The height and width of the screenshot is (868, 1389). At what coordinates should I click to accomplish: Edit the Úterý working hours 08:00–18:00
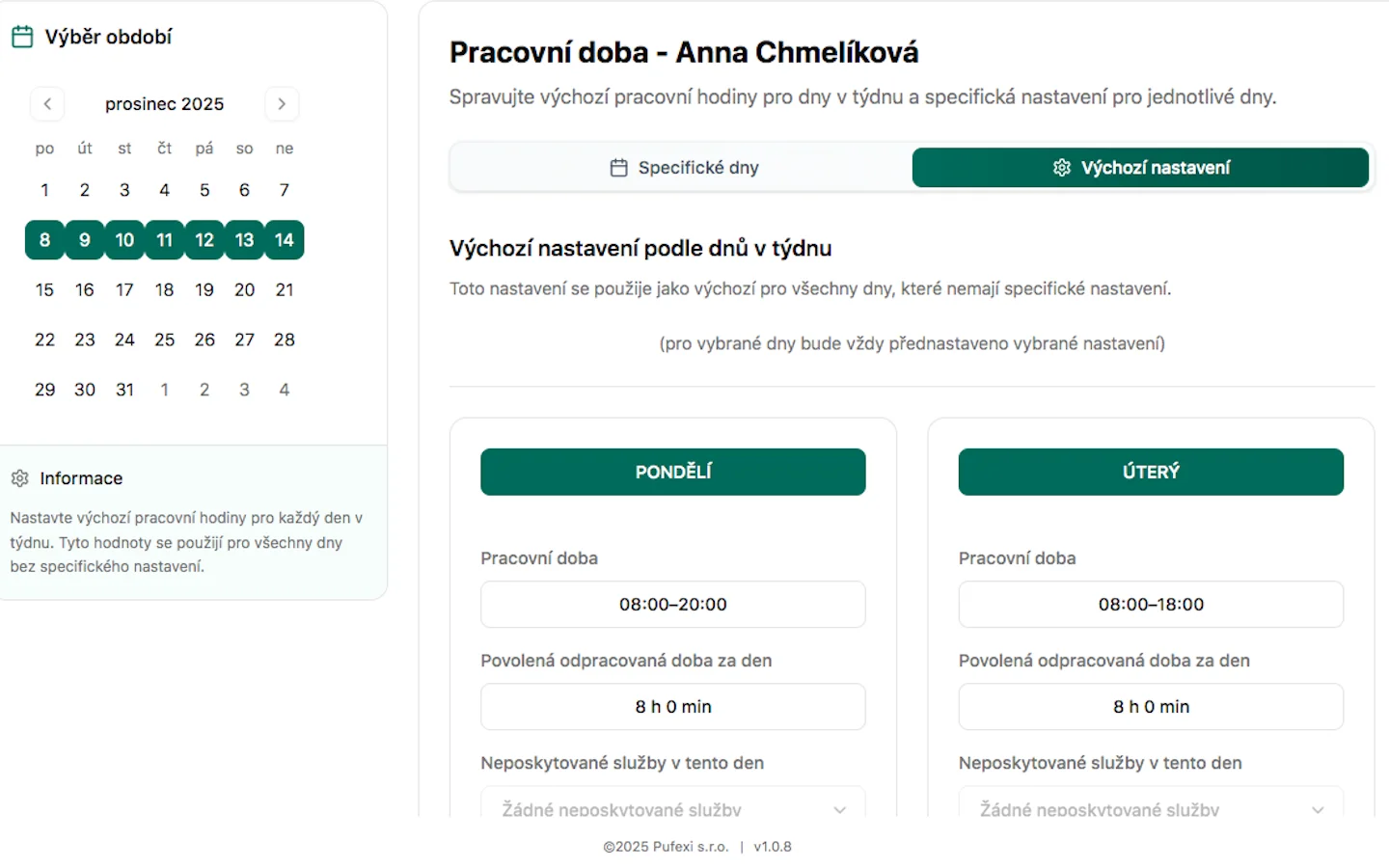coord(1150,604)
